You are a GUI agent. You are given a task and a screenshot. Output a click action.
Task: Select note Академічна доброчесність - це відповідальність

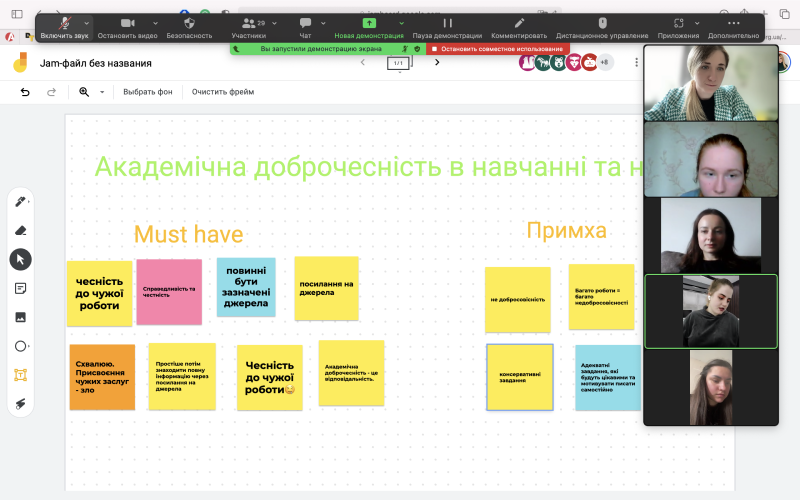352,373
